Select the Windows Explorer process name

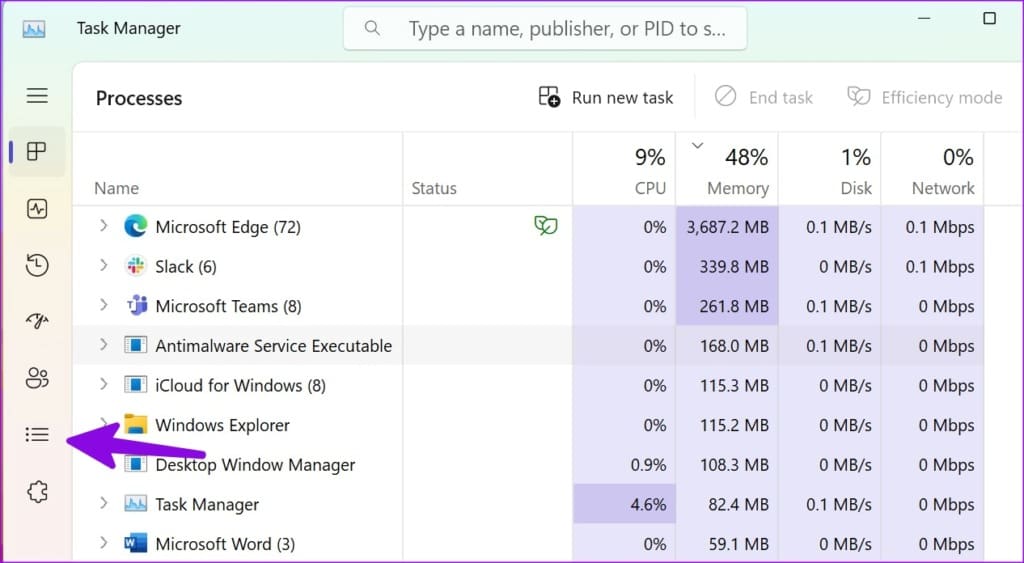point(222,425)
